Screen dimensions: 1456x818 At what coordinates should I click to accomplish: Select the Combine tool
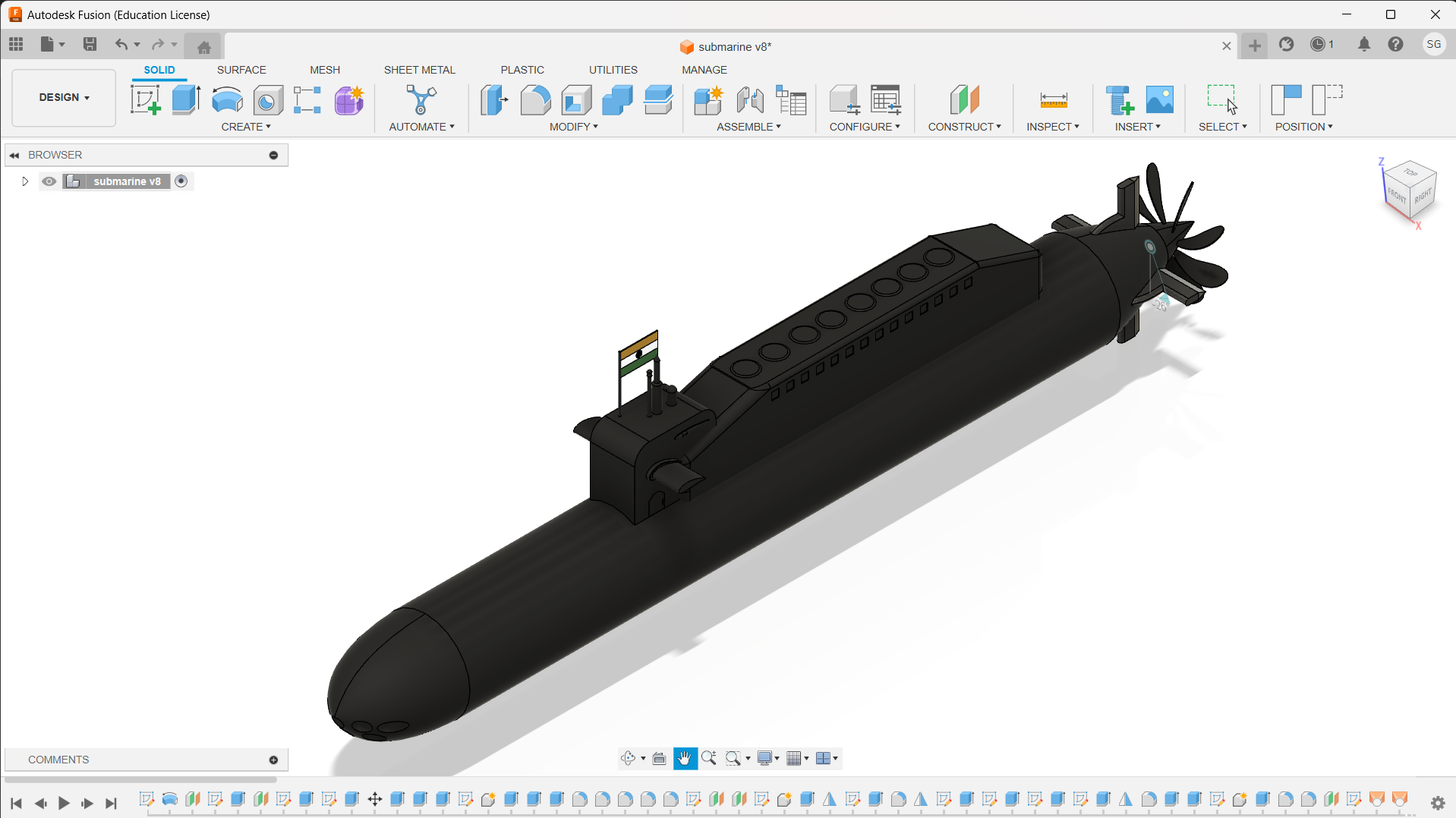click(x=617, y=99)
